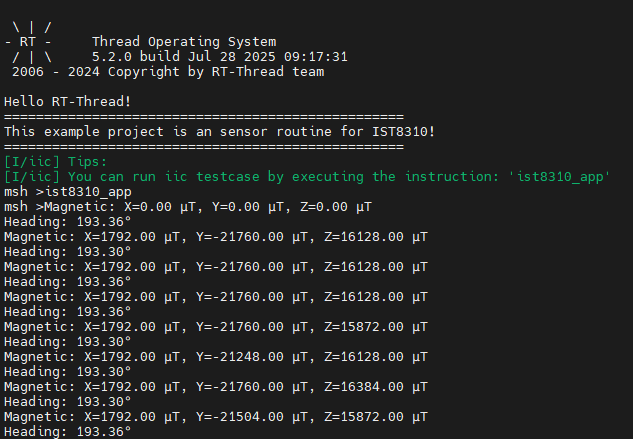Click the 'Hello RT-Thread!' greeting line

click(67, 102)
